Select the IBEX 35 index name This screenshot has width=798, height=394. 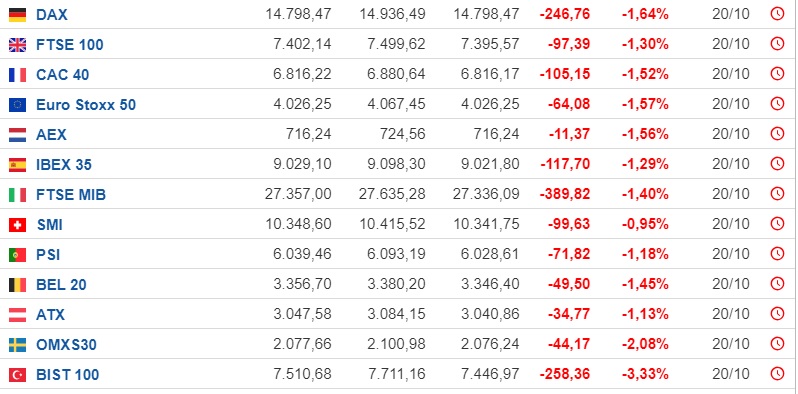64,165
